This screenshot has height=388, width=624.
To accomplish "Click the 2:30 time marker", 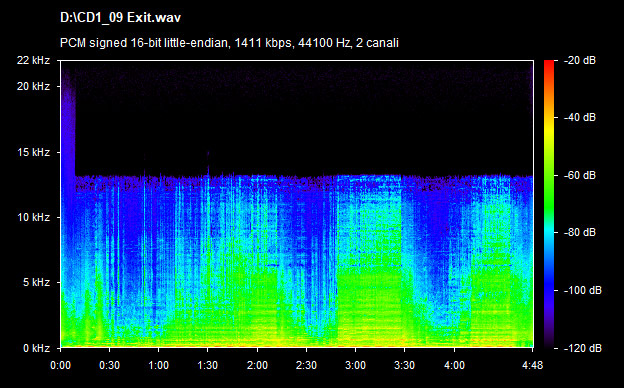I will point(306,365).
